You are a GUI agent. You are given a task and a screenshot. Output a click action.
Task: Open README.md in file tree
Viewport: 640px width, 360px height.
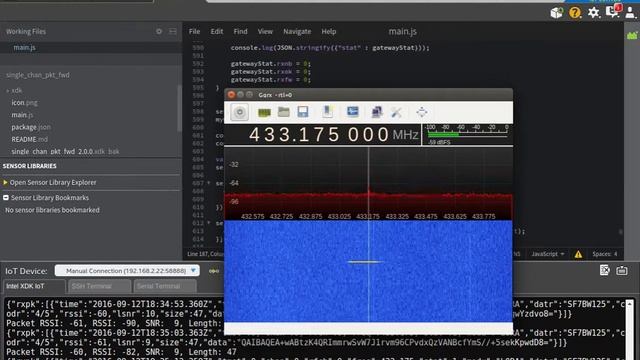point(29,140)
